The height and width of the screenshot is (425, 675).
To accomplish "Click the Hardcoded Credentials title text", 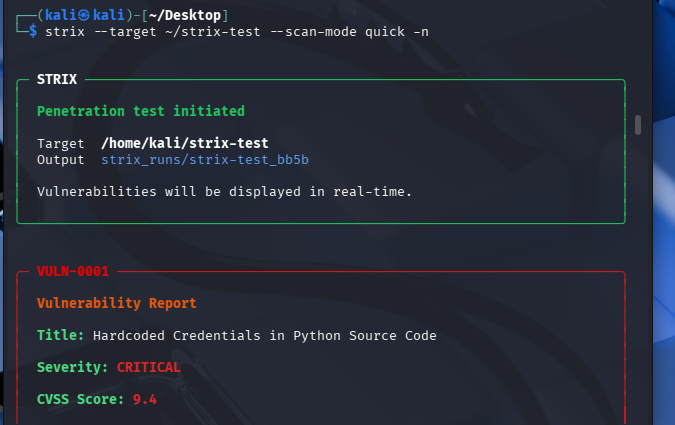I will (x=265, y=335).
